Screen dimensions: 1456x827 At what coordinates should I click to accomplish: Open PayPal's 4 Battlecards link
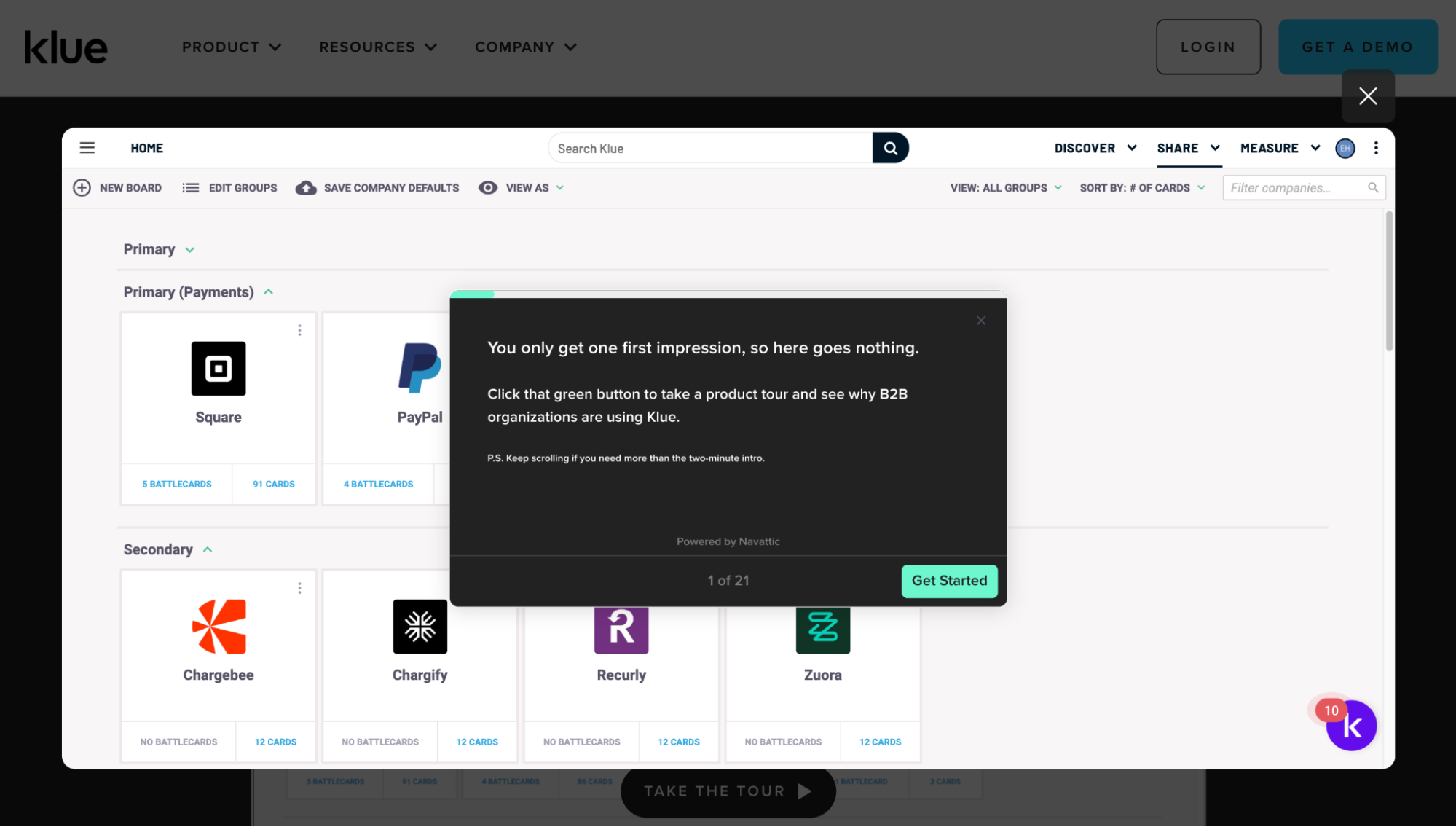click(378, 484)
